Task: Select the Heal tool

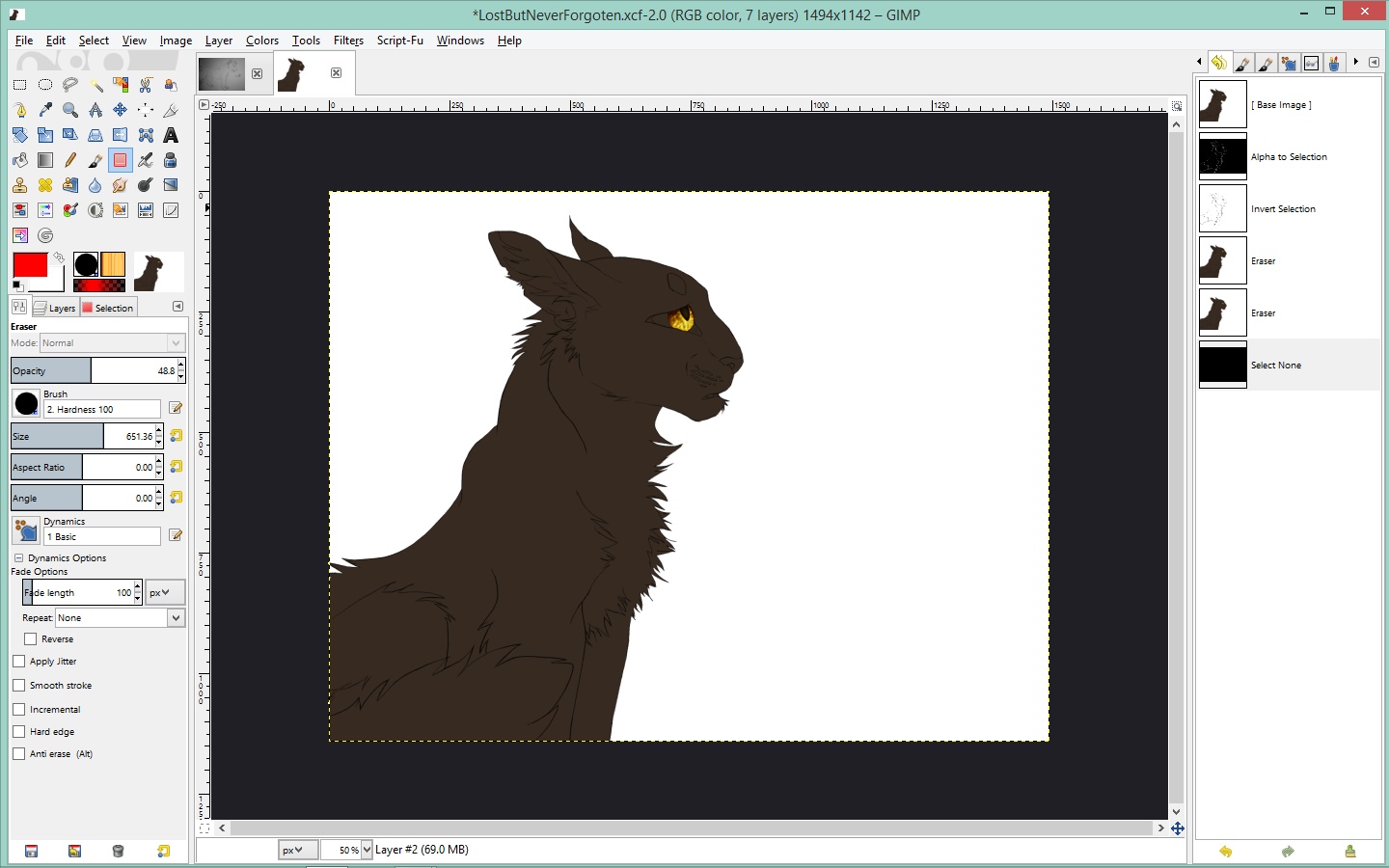Action: (45, 185)
